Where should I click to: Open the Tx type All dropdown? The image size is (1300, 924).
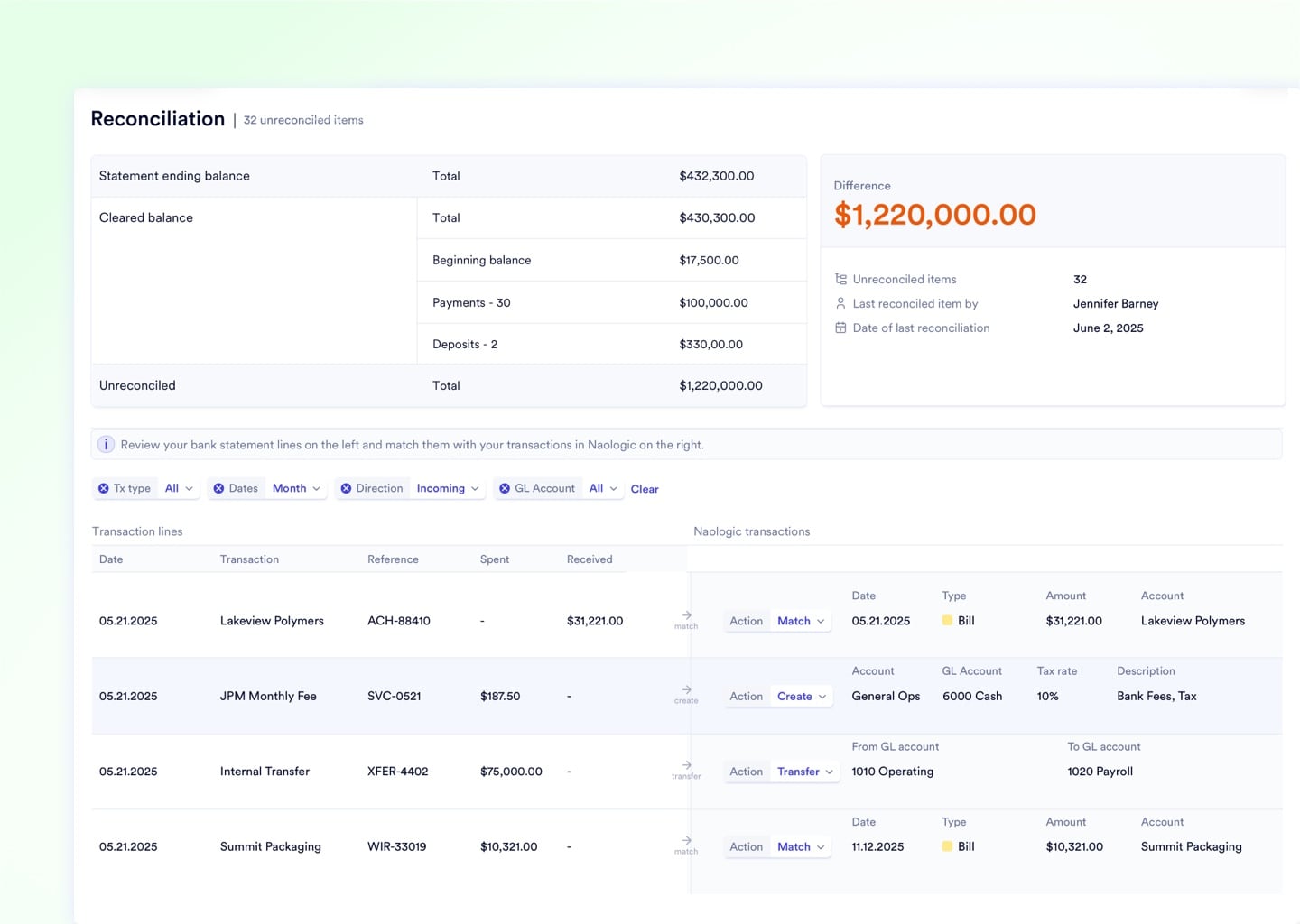179,488
